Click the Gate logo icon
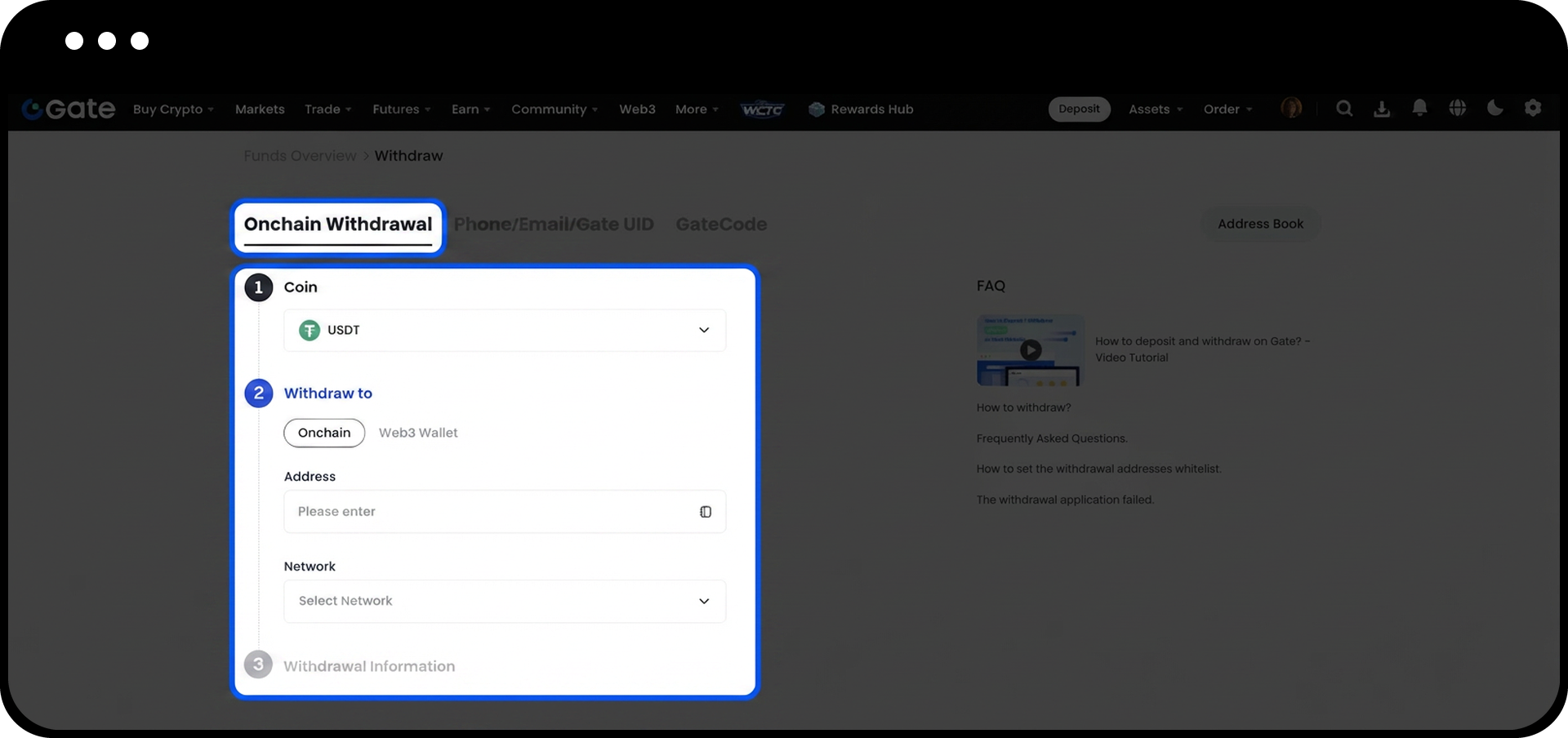Viewport: 1568px width, 738px height. click(x=33, y=109)
